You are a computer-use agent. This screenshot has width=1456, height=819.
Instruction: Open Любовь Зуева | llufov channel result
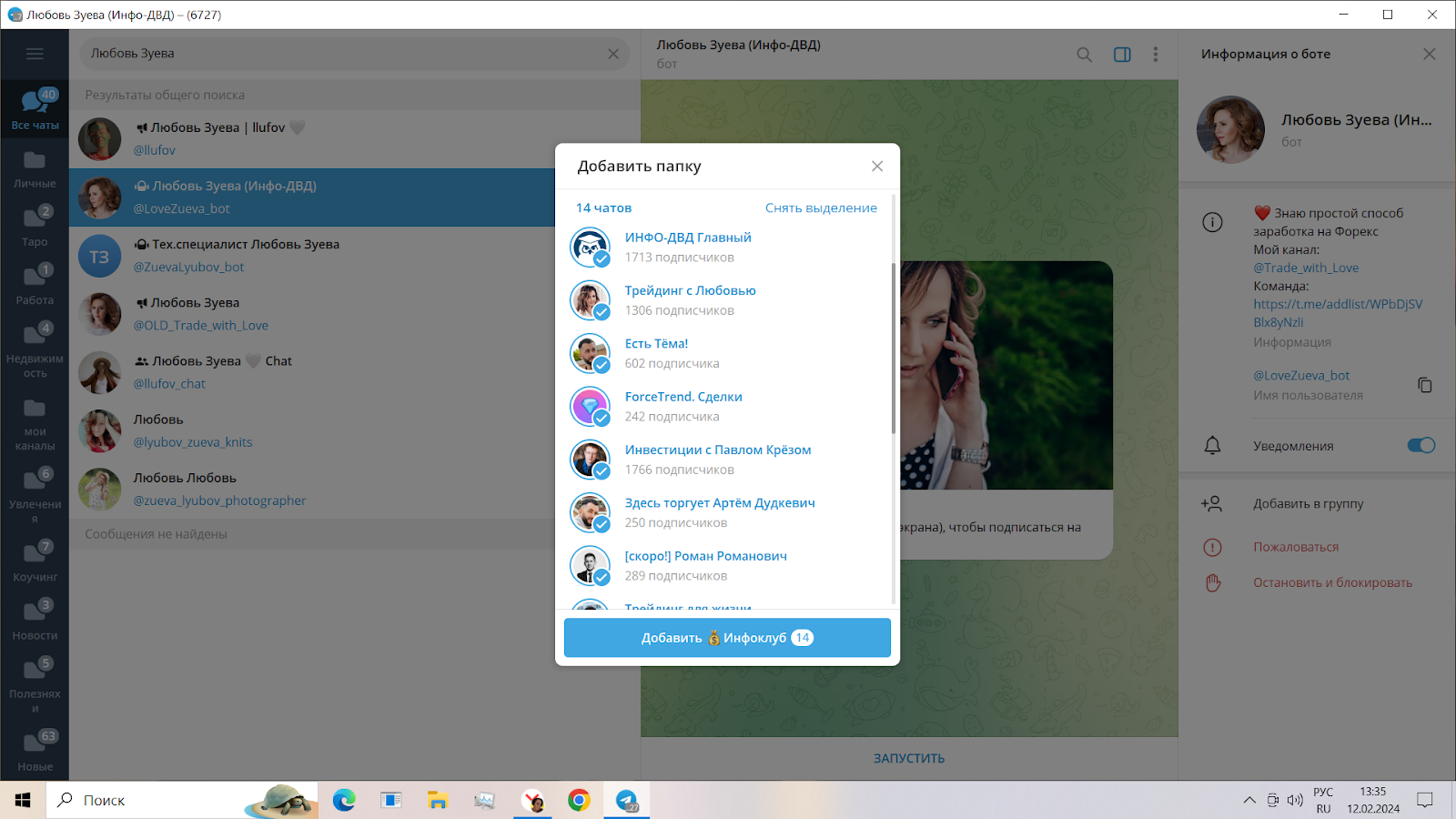click(x=355, y=139)
